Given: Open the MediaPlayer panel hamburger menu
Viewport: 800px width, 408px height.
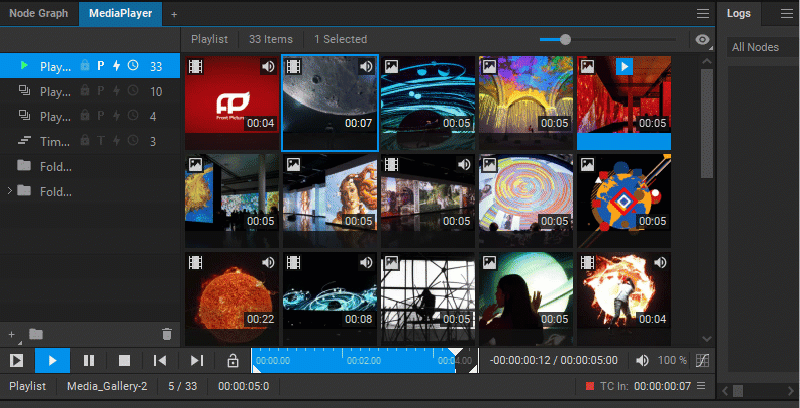Looking at the screenshot, I should [702, 13].
